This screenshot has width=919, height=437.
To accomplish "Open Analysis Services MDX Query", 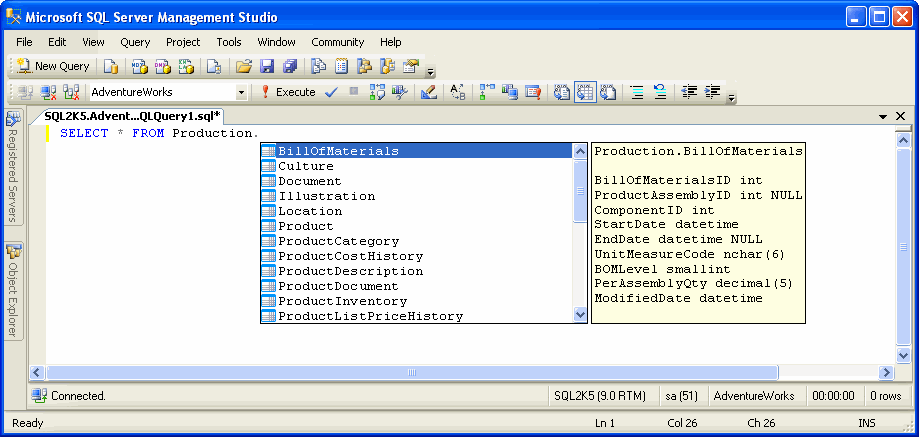I will (139, 66).
